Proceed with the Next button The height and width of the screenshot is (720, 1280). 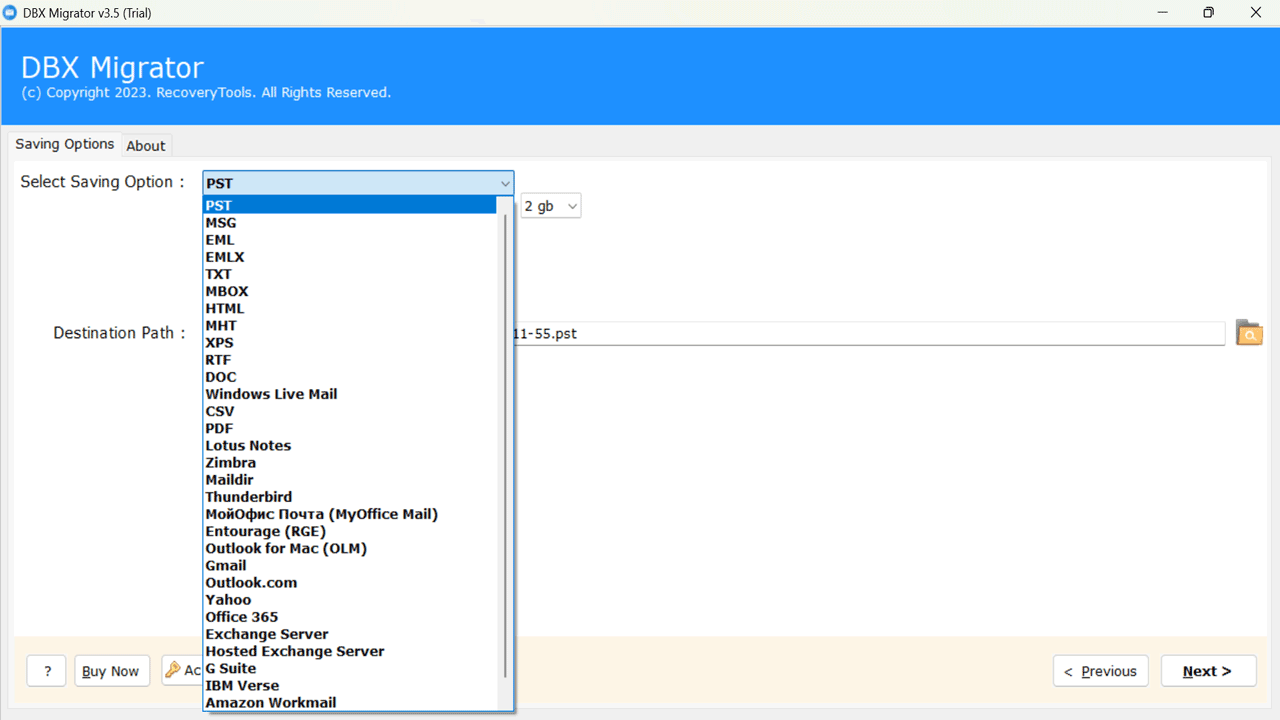(1208, 671)
